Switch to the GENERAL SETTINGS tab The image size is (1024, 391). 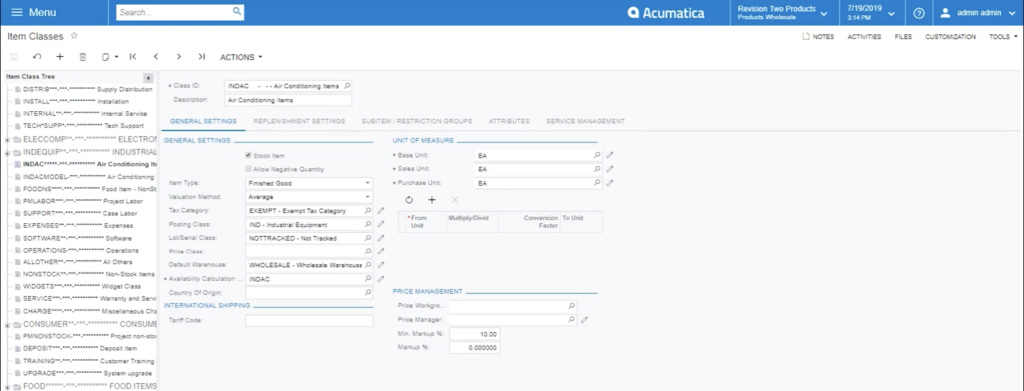pyautogui.click(x=203, y=121)
